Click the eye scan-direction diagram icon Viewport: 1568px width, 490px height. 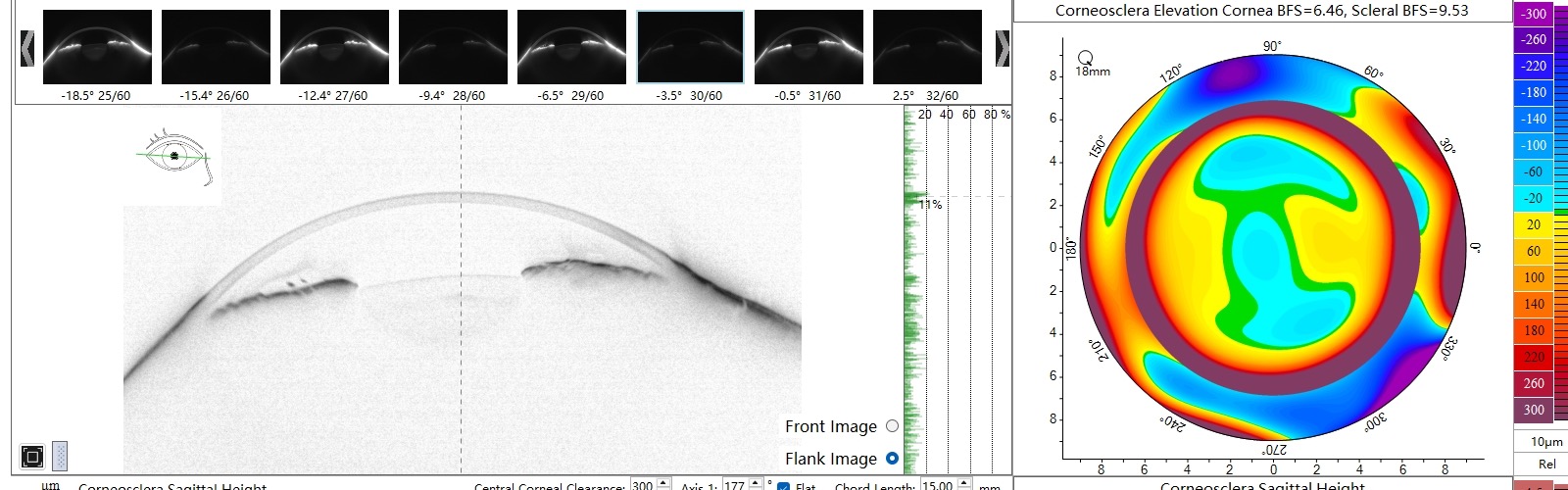174,157
